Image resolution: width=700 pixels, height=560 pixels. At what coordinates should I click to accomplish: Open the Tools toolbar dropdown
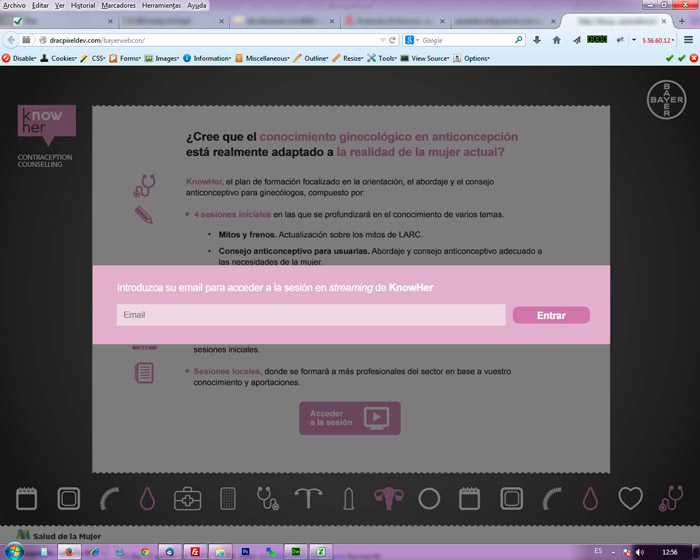(x=382, y=58)
